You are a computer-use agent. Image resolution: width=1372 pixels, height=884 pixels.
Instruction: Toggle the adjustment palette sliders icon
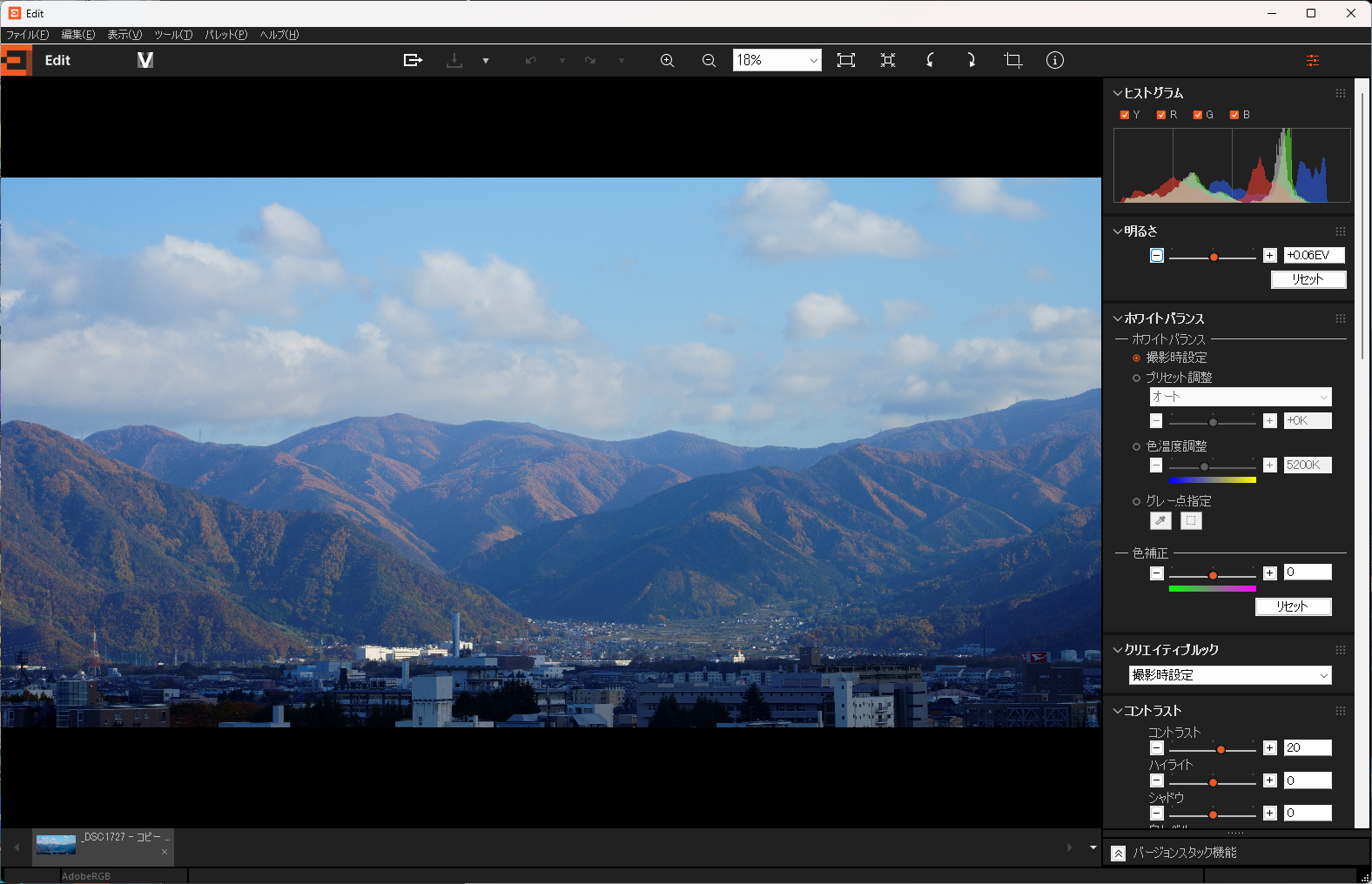pos(1313,60)
